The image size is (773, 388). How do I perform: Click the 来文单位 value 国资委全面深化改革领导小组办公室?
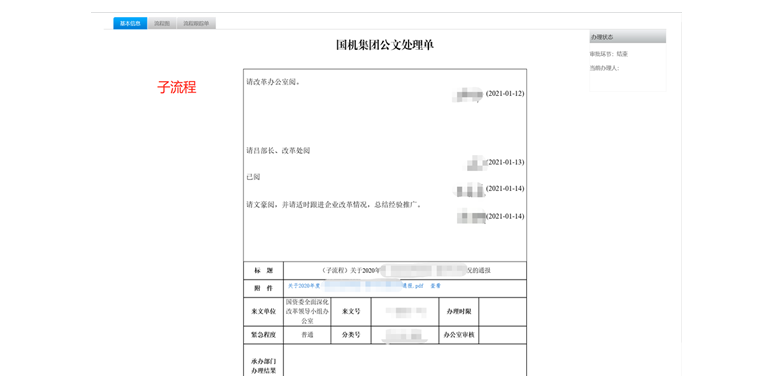tap(307, 311)
